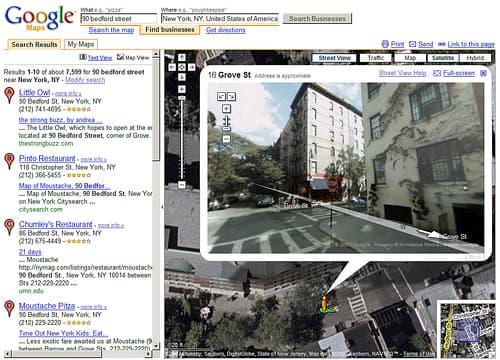
Task: Click the yellow pegman on the map
Action: click(x=324, y=304)
